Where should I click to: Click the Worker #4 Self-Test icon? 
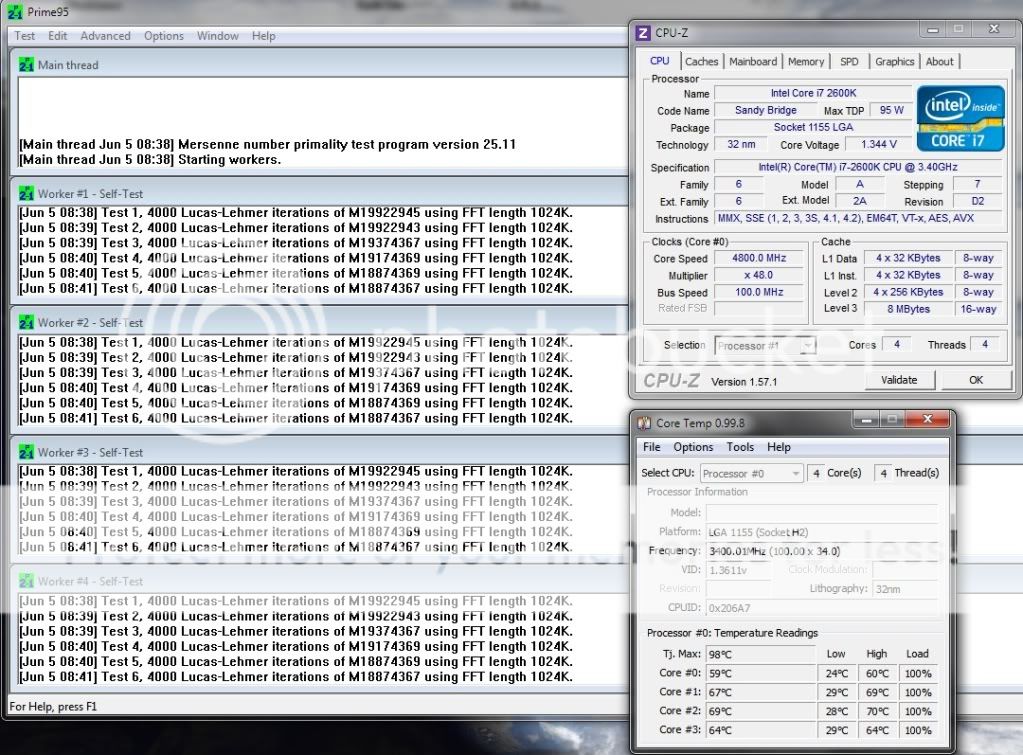tap(26, 581)
